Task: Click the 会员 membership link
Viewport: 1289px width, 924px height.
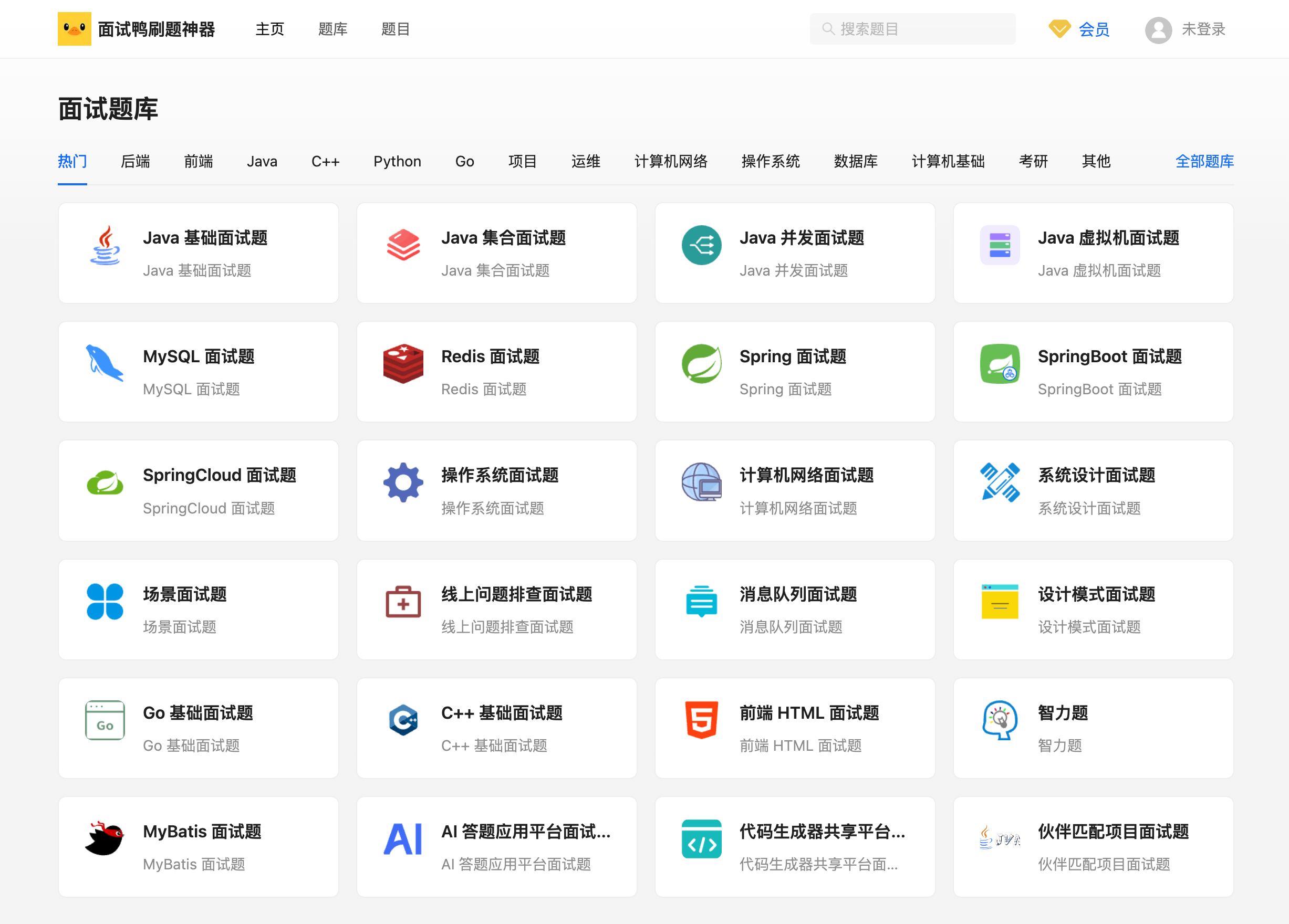Action: (x=1094, y=29)
